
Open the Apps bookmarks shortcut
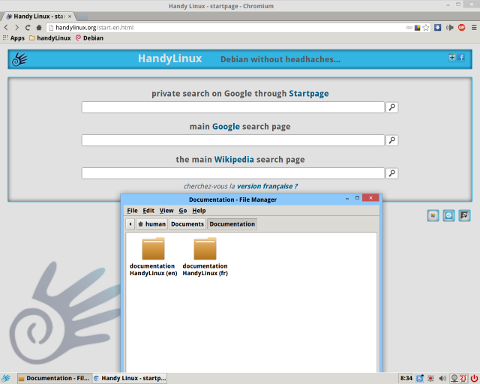point(14,38)
